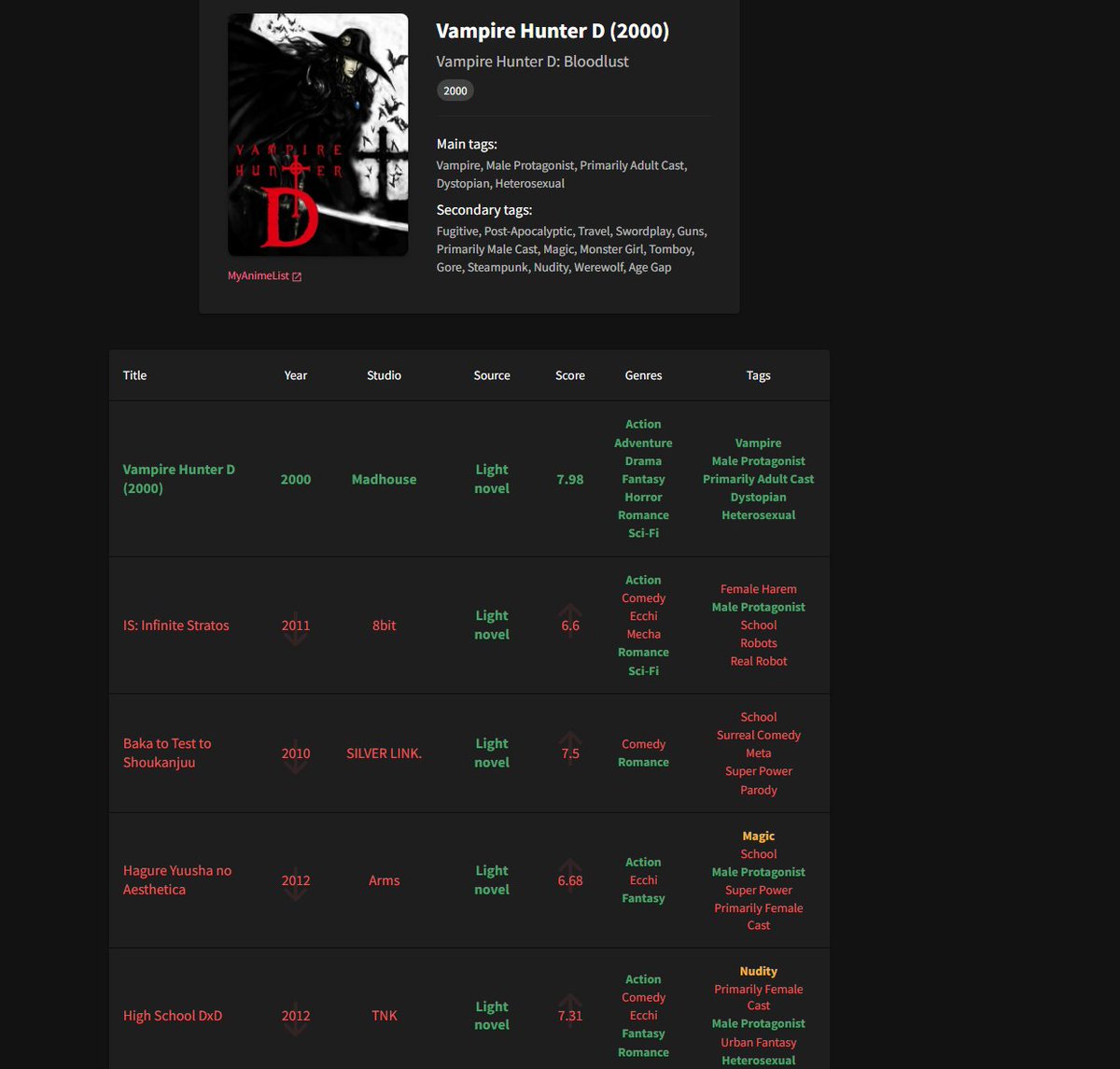Image resolution: width=1120 pixels, height=1069 pixels.
Task: Click the 2011 year cell with the down arrow
Action: pos(296,626)
